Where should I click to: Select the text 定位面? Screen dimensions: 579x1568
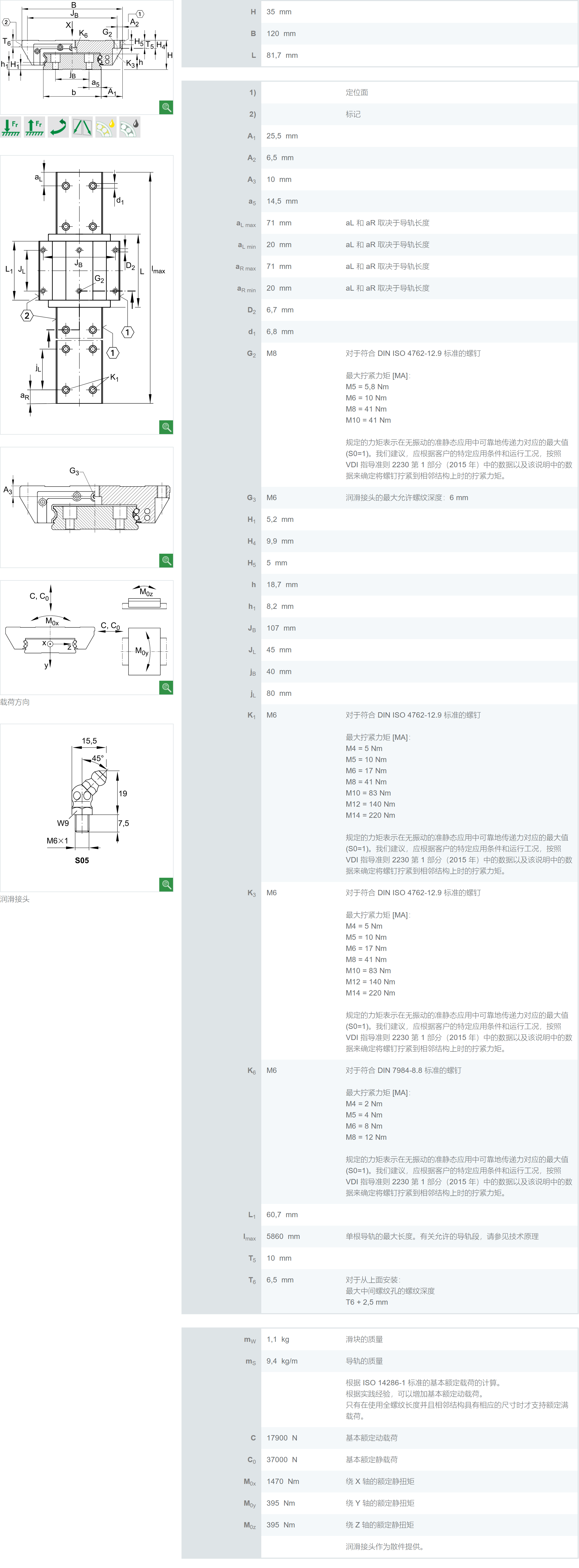[x=357, y=93]
